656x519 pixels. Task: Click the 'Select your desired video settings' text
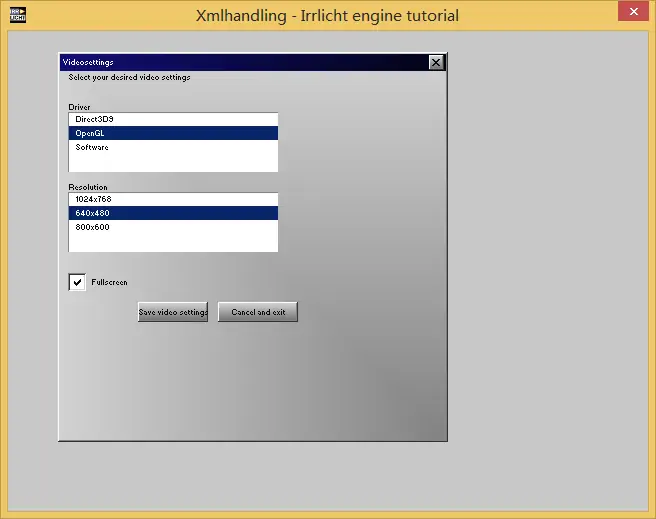(x=129, y=77)
